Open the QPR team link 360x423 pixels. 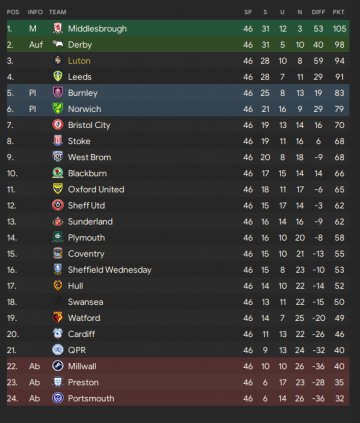(77, 350)
